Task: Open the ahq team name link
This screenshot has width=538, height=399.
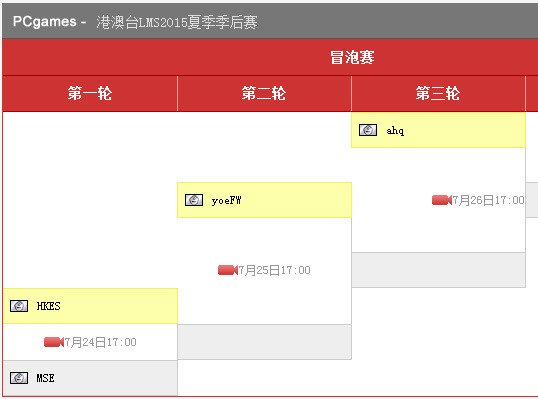Action: click(395, 131)
